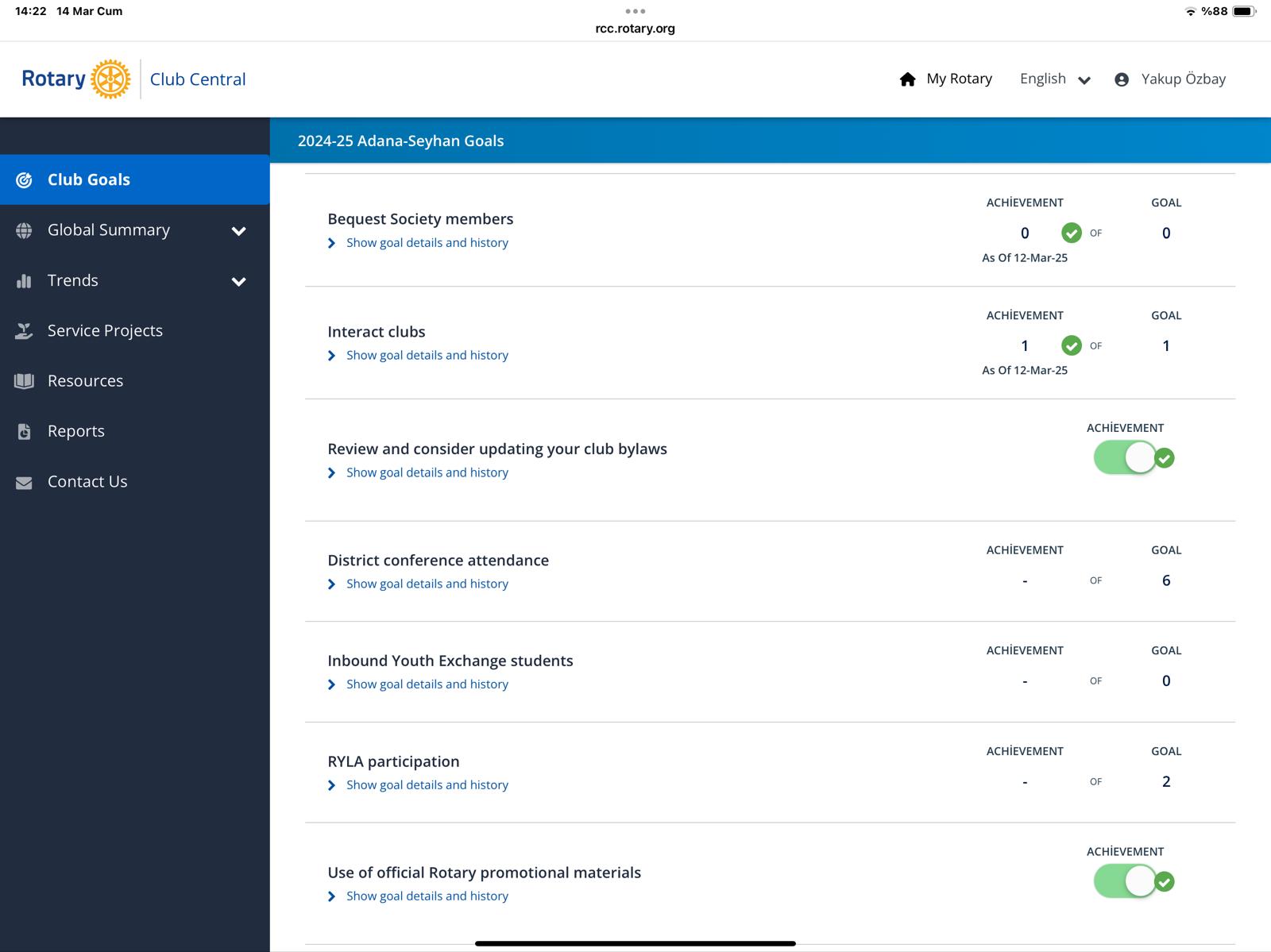Show Inbound Youth Exchange goal details link
This screenshot has width=1271, height=952.
coord(427,684)
